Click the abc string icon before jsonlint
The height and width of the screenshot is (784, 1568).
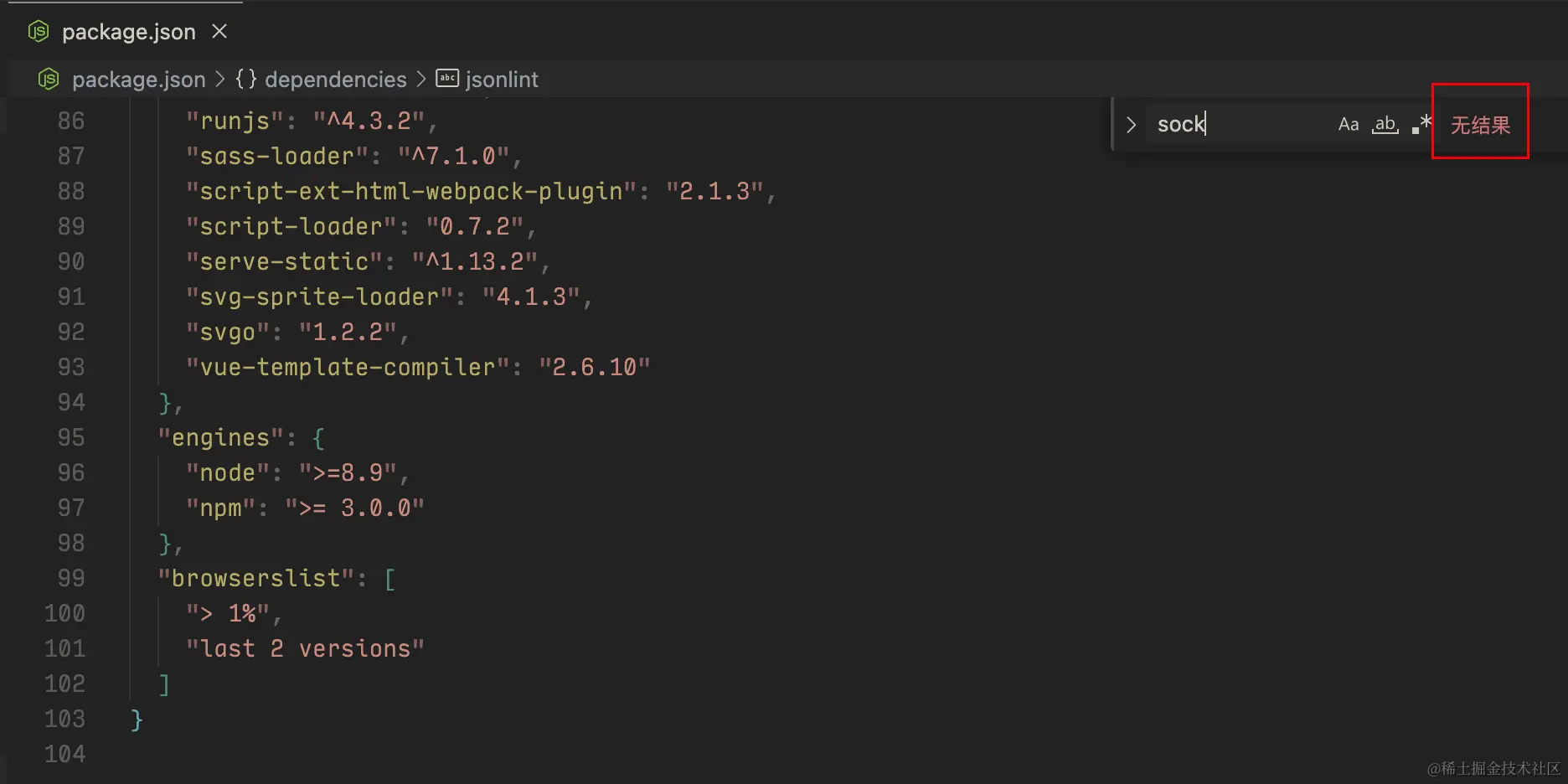pos(447,79)
